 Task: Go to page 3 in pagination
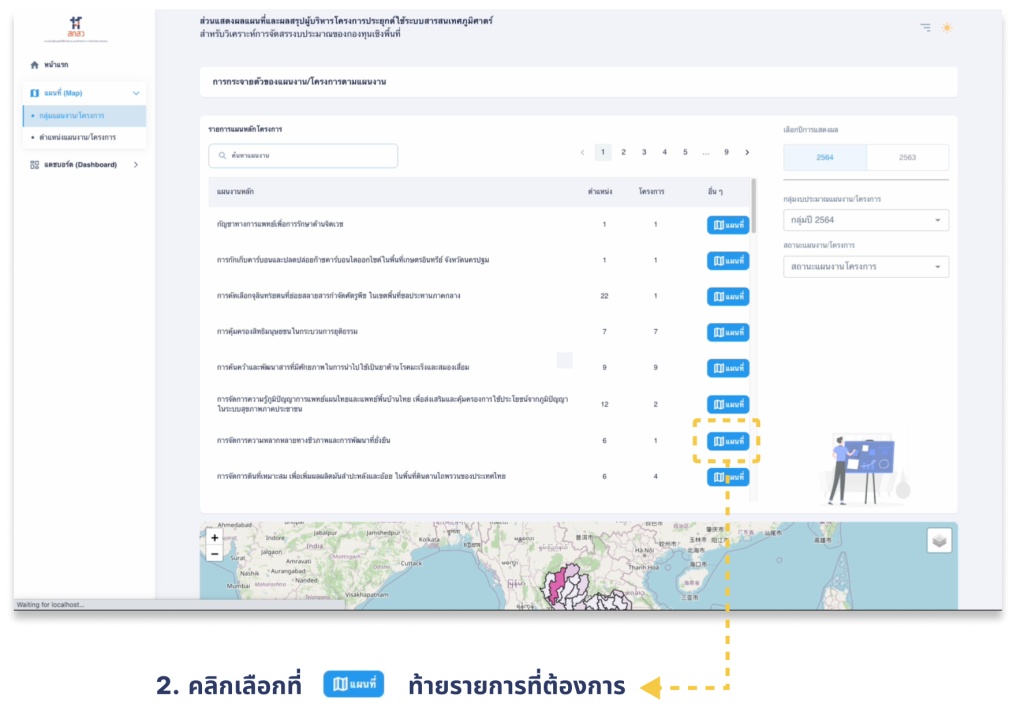point(644,152)
